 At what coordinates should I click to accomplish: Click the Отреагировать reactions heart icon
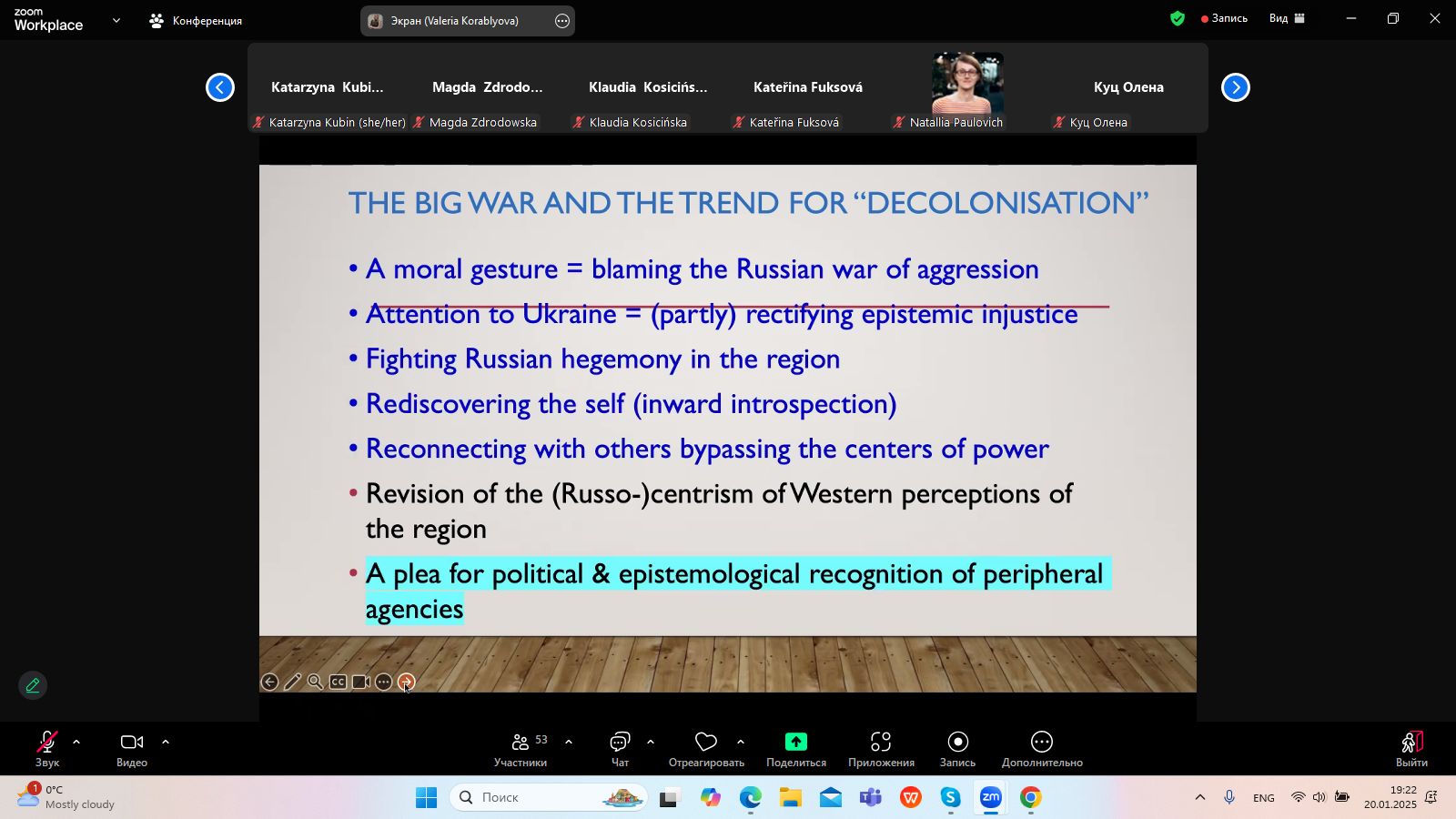point(706,743)
